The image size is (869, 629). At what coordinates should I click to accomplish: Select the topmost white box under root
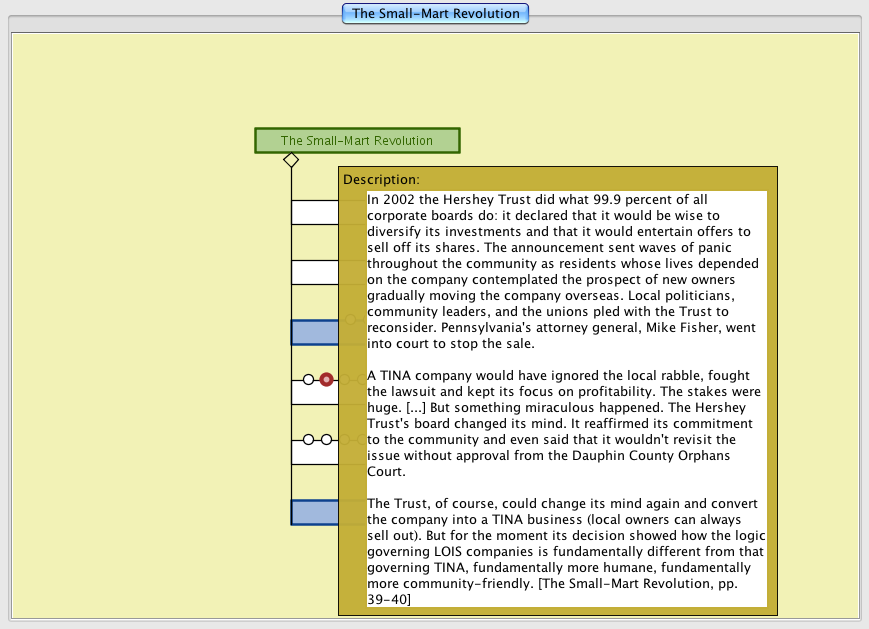point(314,212)
